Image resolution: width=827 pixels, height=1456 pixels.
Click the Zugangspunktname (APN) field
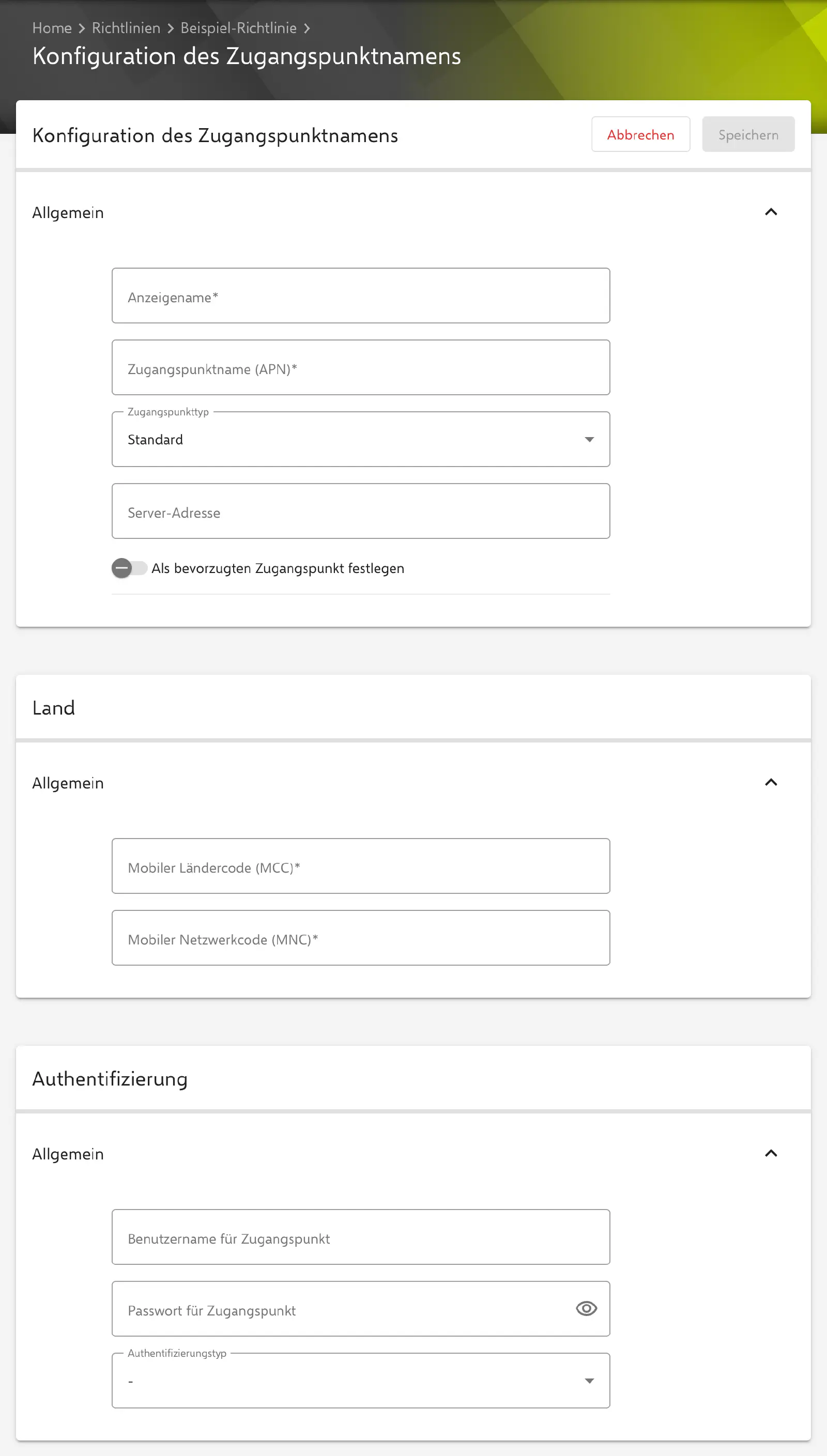[361, 368]
